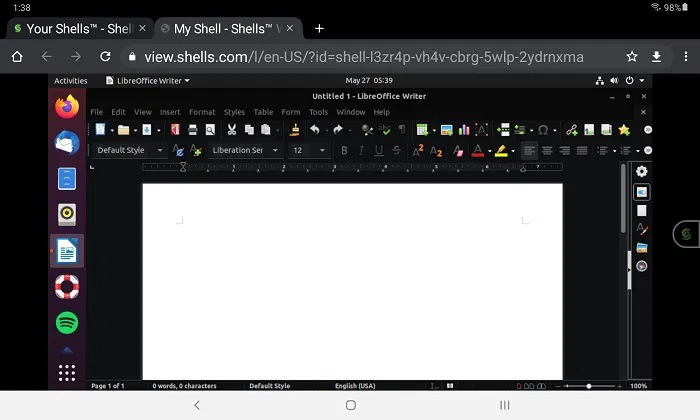The height and width of the screenshot is (420, 700).
Task: Click the Print document icon
Action: tap(193, 130)
